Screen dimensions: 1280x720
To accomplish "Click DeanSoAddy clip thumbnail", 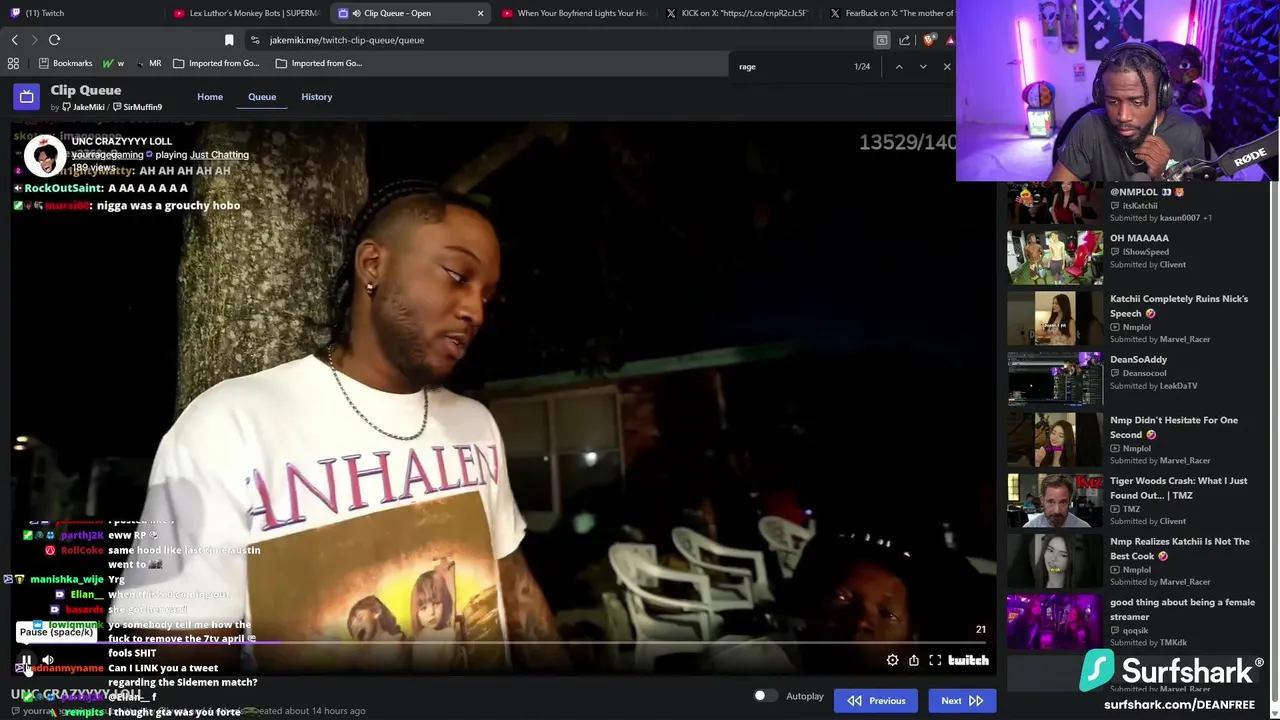I will [x=1055, y=379].
